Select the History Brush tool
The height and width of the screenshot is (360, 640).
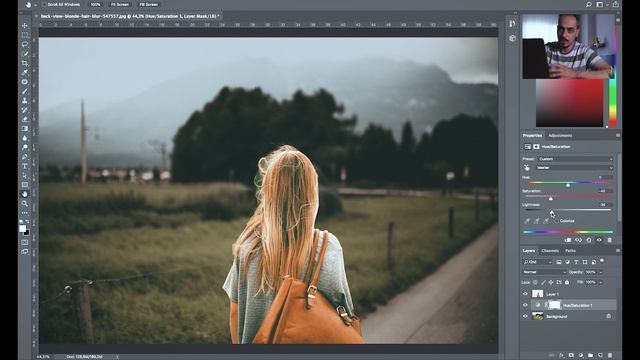pyautogui.click(x=25, y=110)
